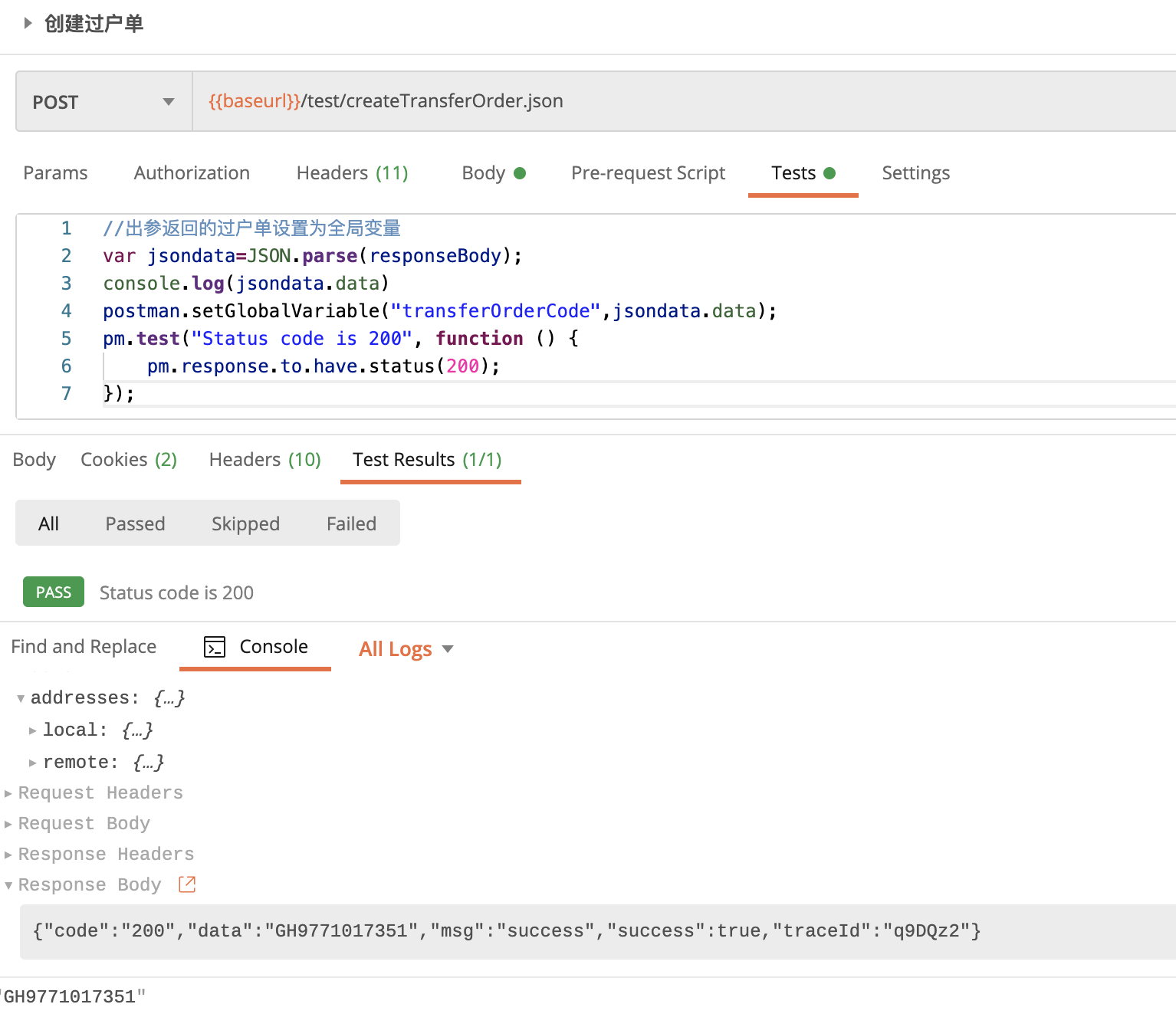
Task: Filter test results by Failed
Action: 351,523
